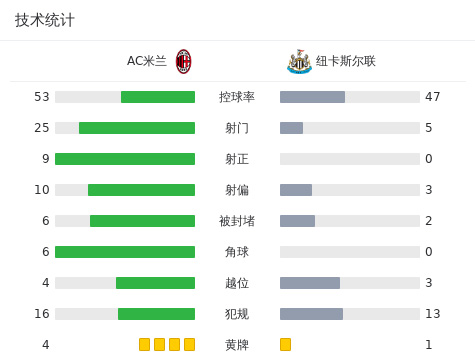Click AC Milan's green 射正 shots-on-target bar
Screen dimensions: 475x363
(x=125, y=159)
